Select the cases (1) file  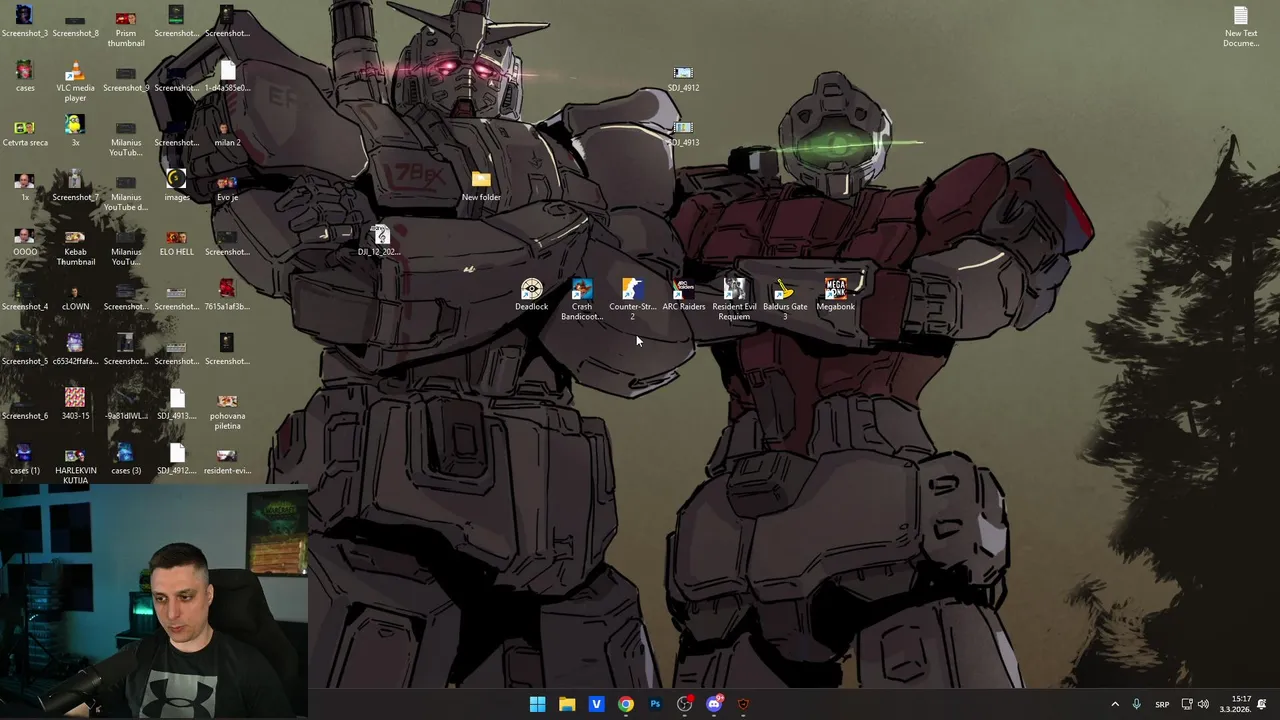coord(24,460)
